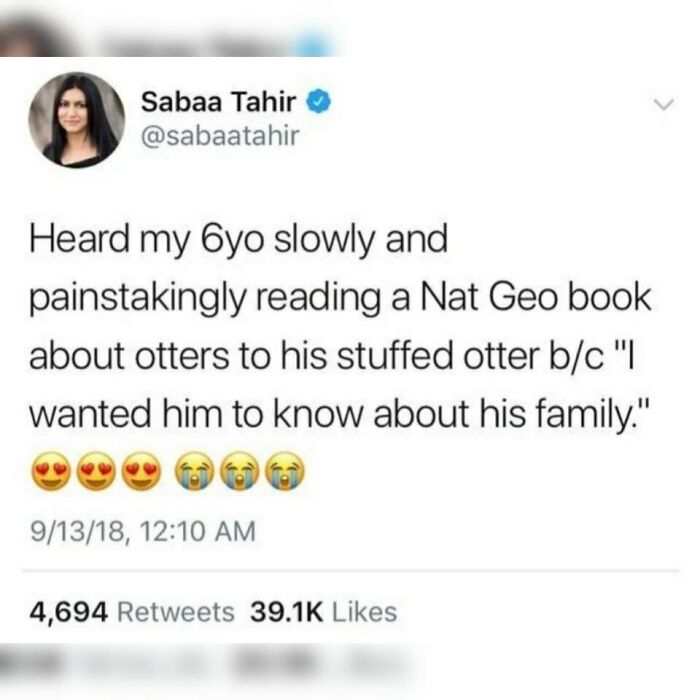View the 4,694 Retweets list
The image size is (700, 700).
point(132,612)
